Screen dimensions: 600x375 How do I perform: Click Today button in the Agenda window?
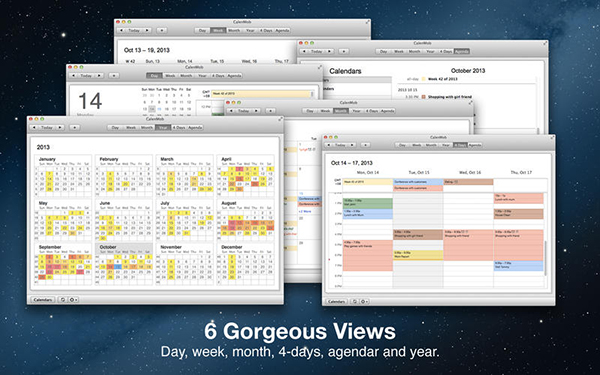click(x=316, y=51)
